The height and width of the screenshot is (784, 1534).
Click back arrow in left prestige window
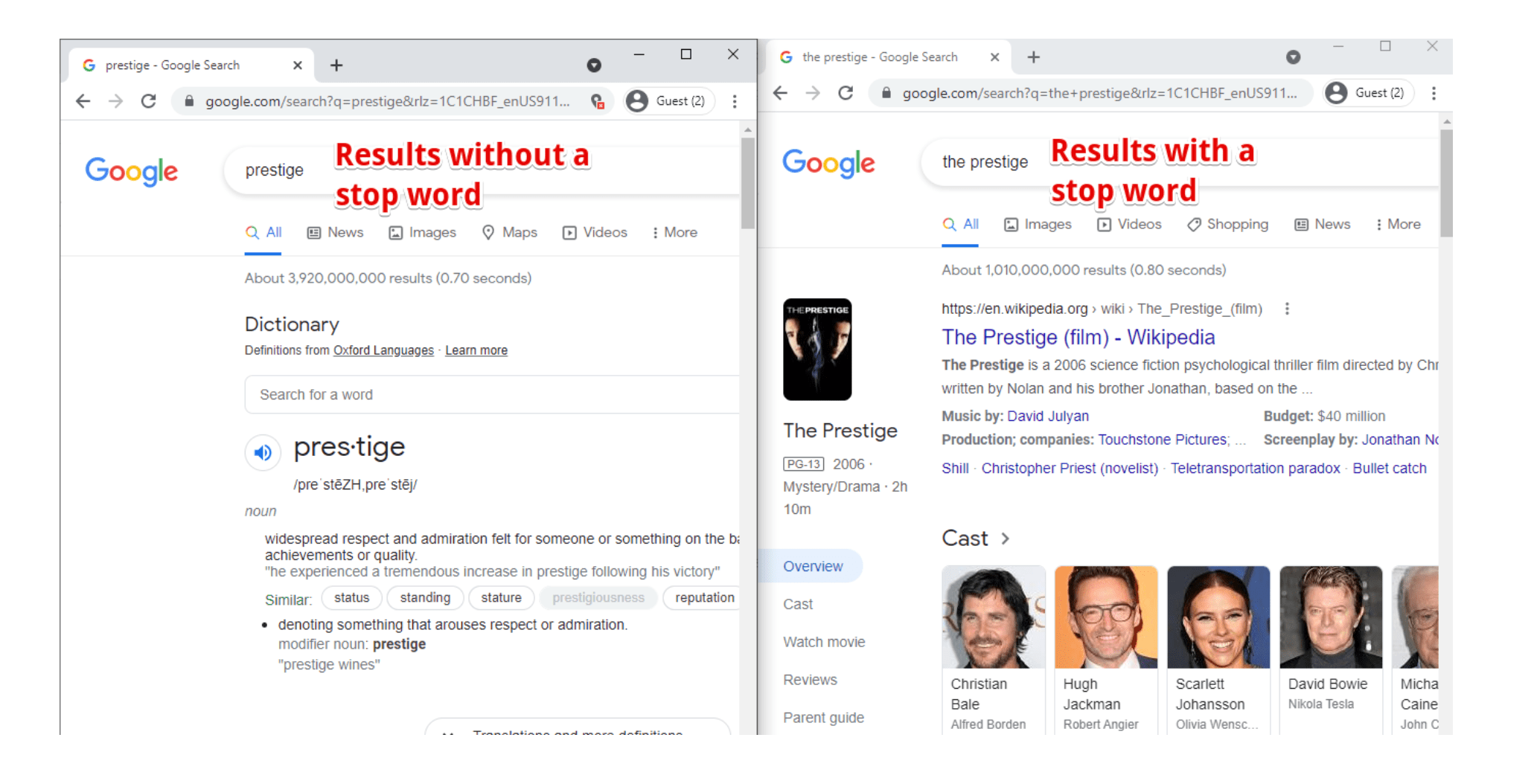(x=83, y=101)
